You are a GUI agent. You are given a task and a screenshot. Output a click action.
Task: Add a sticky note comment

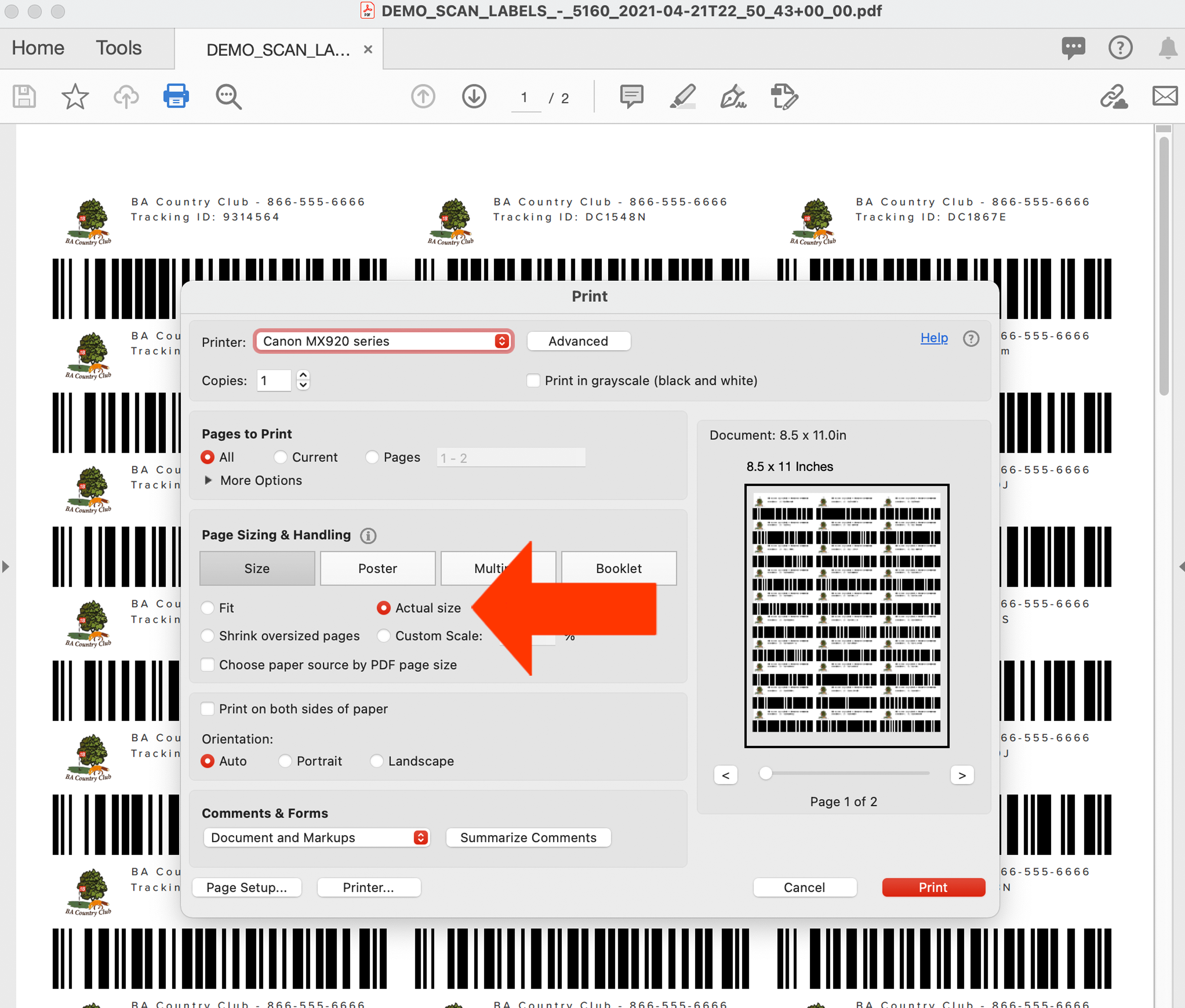click(x=631, y=96)
